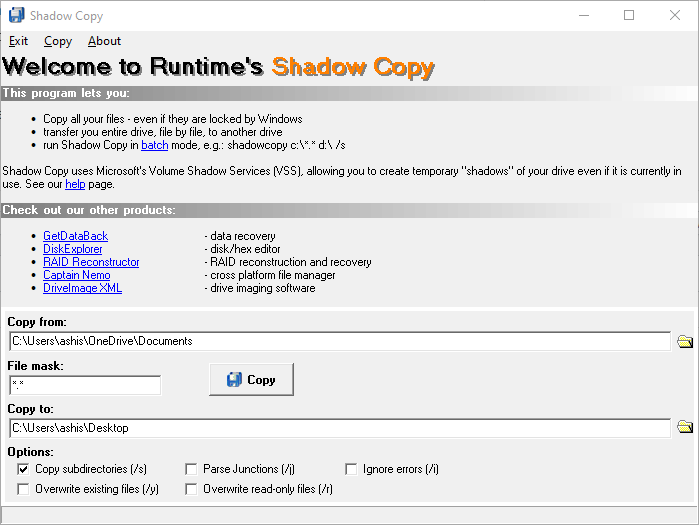The width and height of the screenshot is (699, 525).
Task: Click the '- cross platform file manager' text
Action: pos(270,275)
